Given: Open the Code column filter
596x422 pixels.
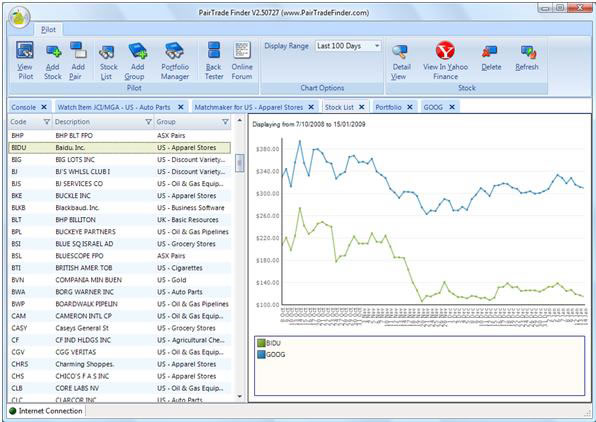Looking at the screenshot, I should click(47, 122).
